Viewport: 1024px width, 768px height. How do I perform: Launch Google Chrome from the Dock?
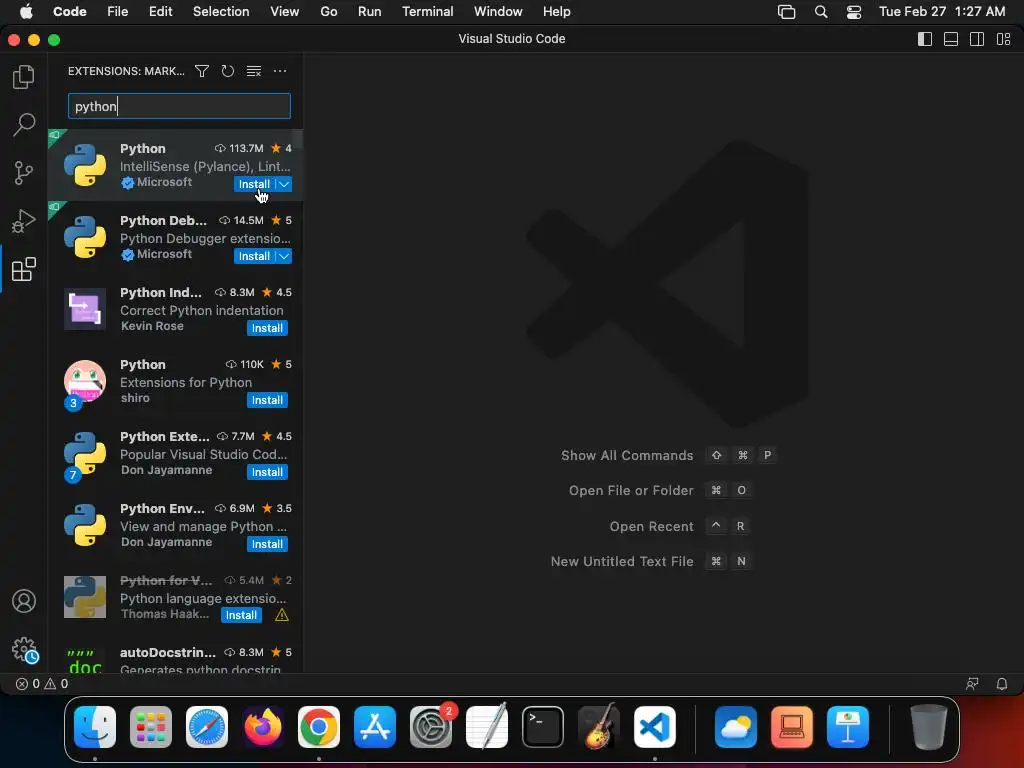(319, 727)
